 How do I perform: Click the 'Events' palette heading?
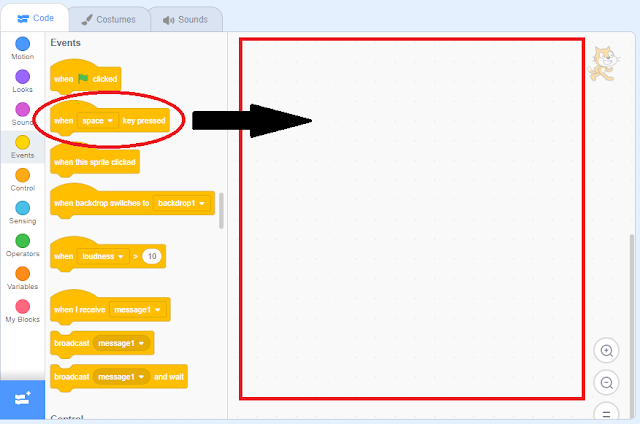(65, 43)
